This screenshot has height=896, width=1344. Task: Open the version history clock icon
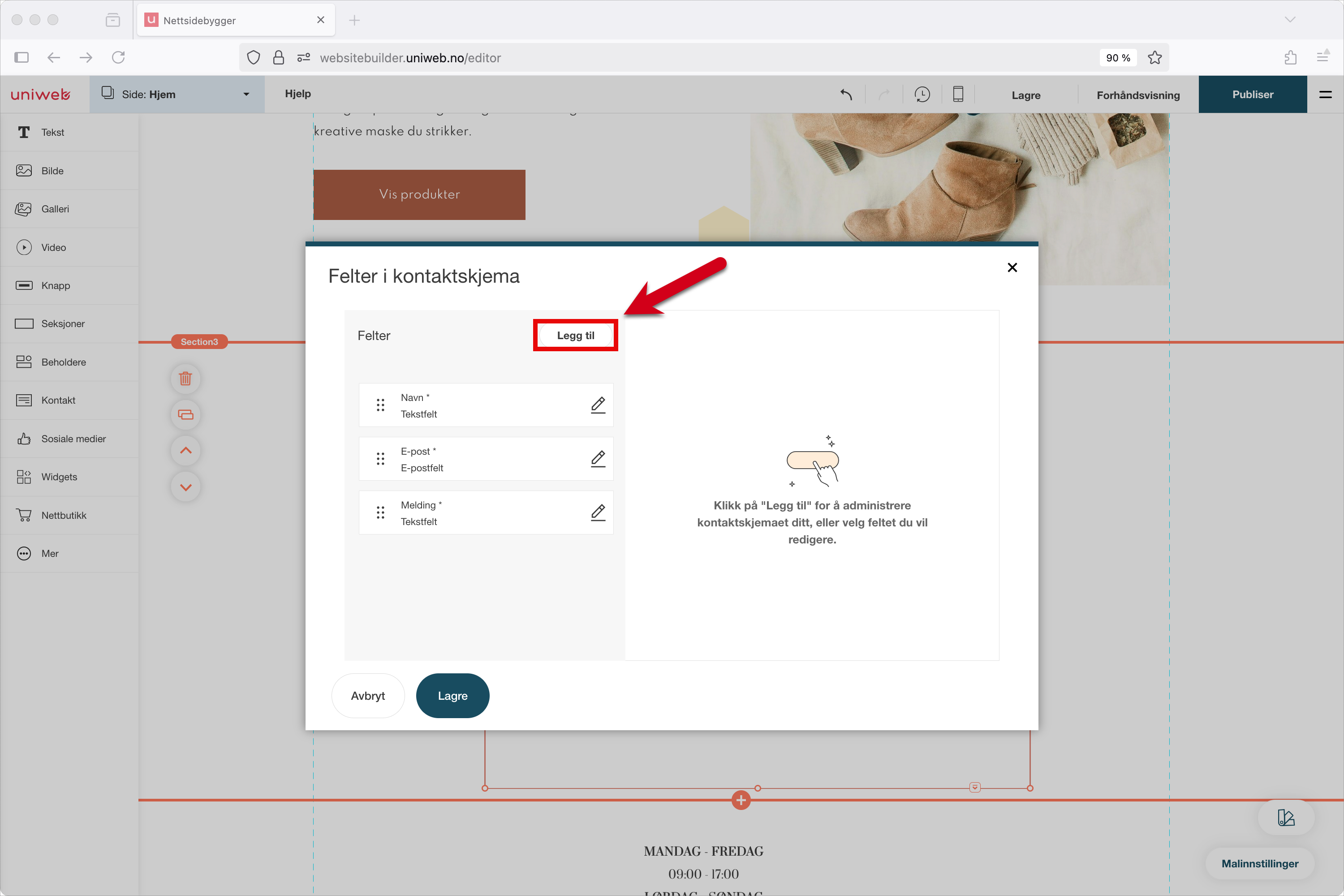(922, 94)
